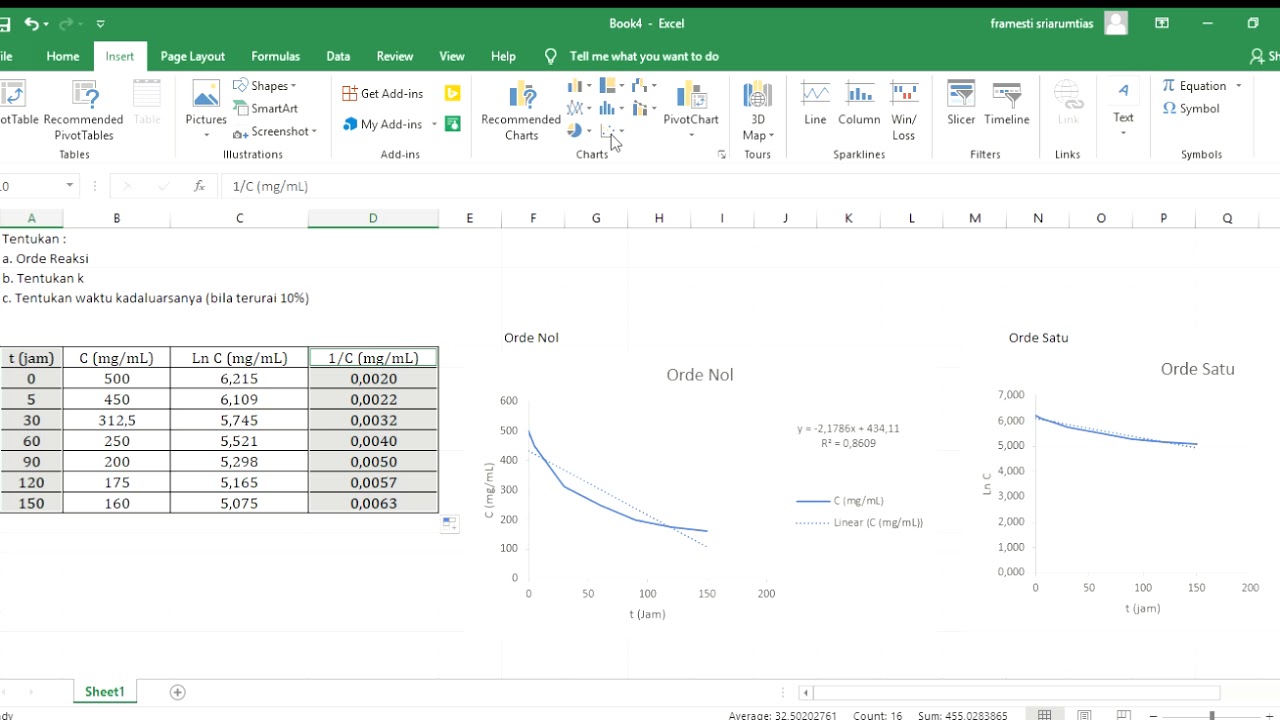The image size is (1280, 720).
Task: Open the Charts dialog launcher
Action: tap(721, 155)
